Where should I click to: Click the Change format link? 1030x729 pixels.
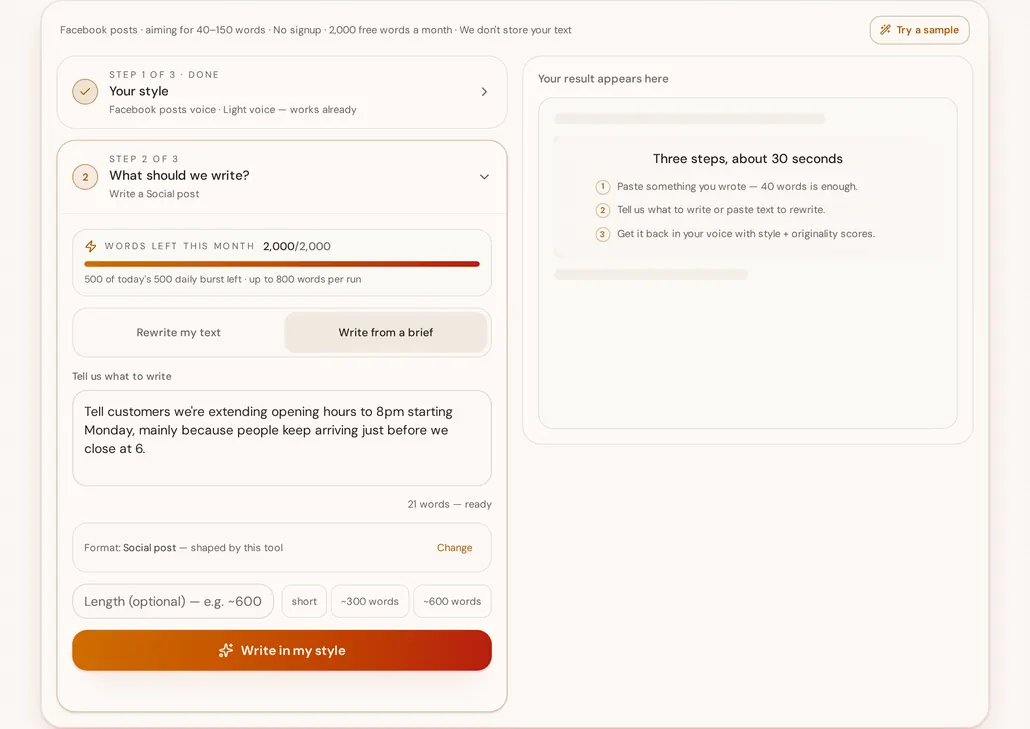tap(455, 548)
